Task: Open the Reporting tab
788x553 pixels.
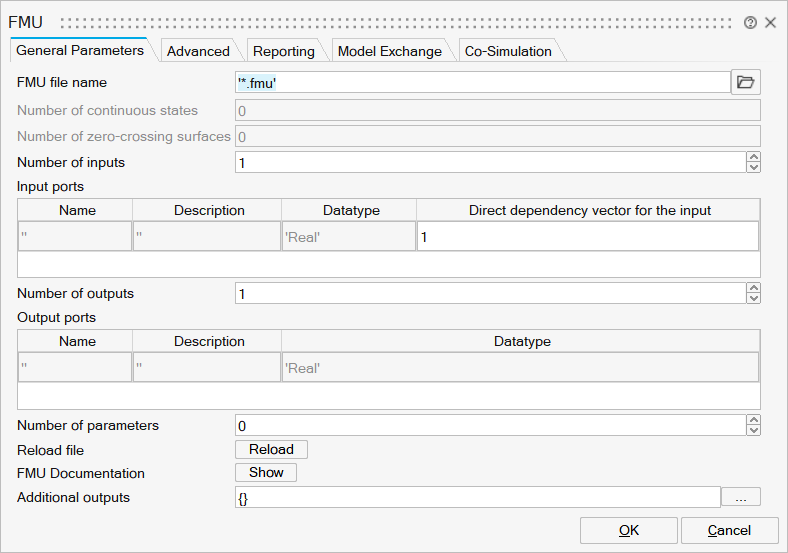Action: point(283,51)
